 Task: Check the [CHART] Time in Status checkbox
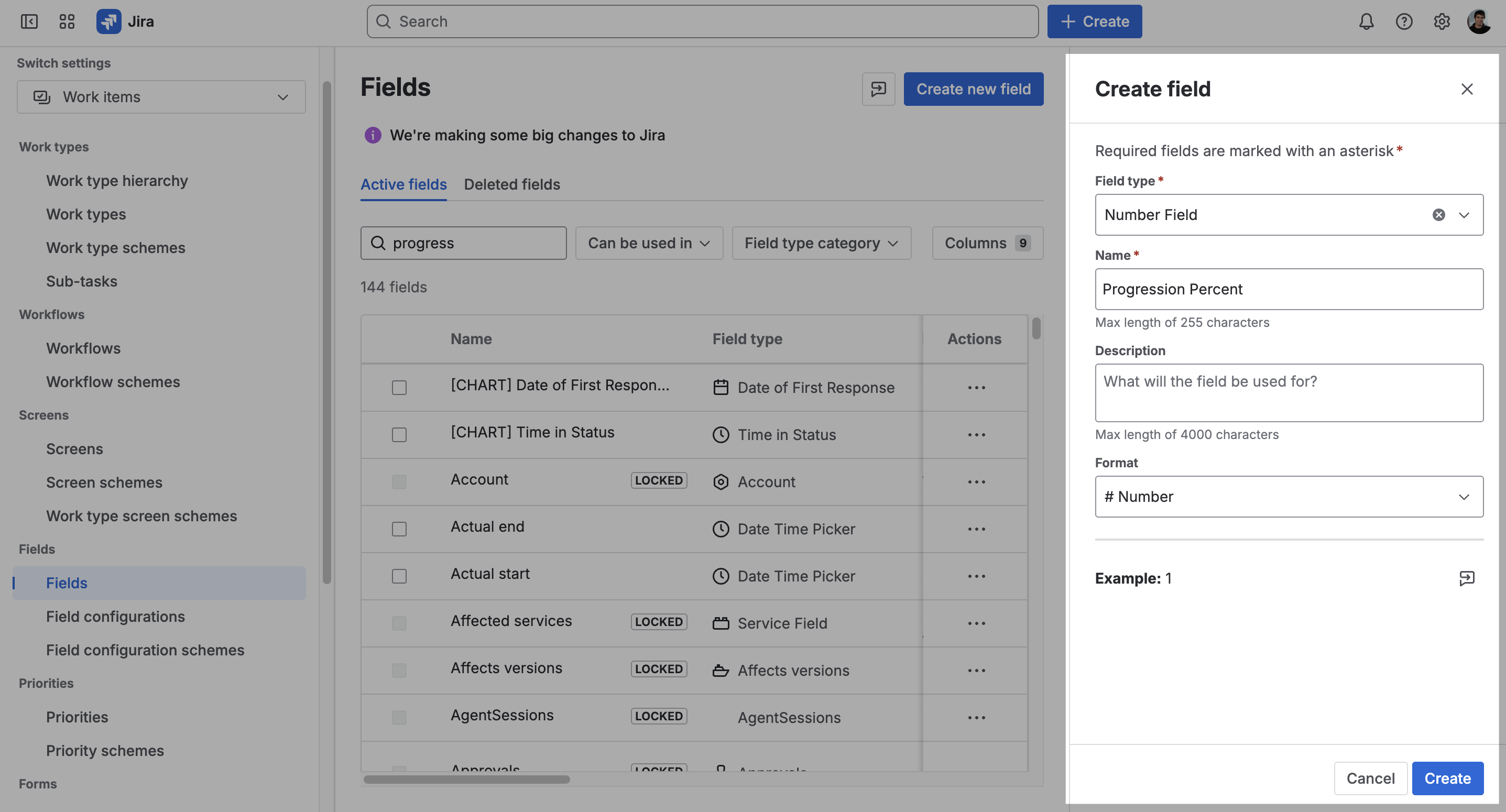[x=399, y=435]
